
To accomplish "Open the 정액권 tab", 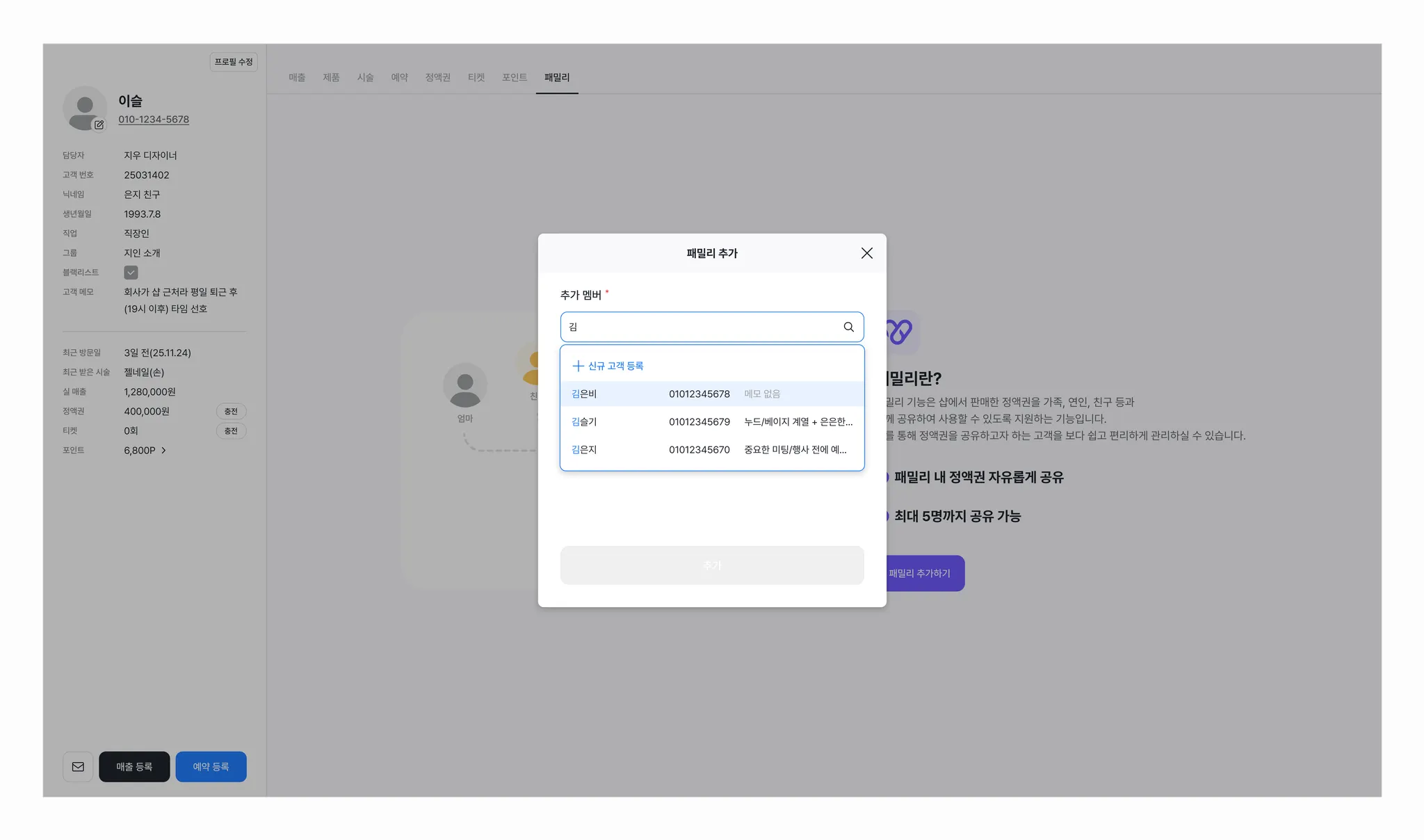I will (x=437, y=77).
